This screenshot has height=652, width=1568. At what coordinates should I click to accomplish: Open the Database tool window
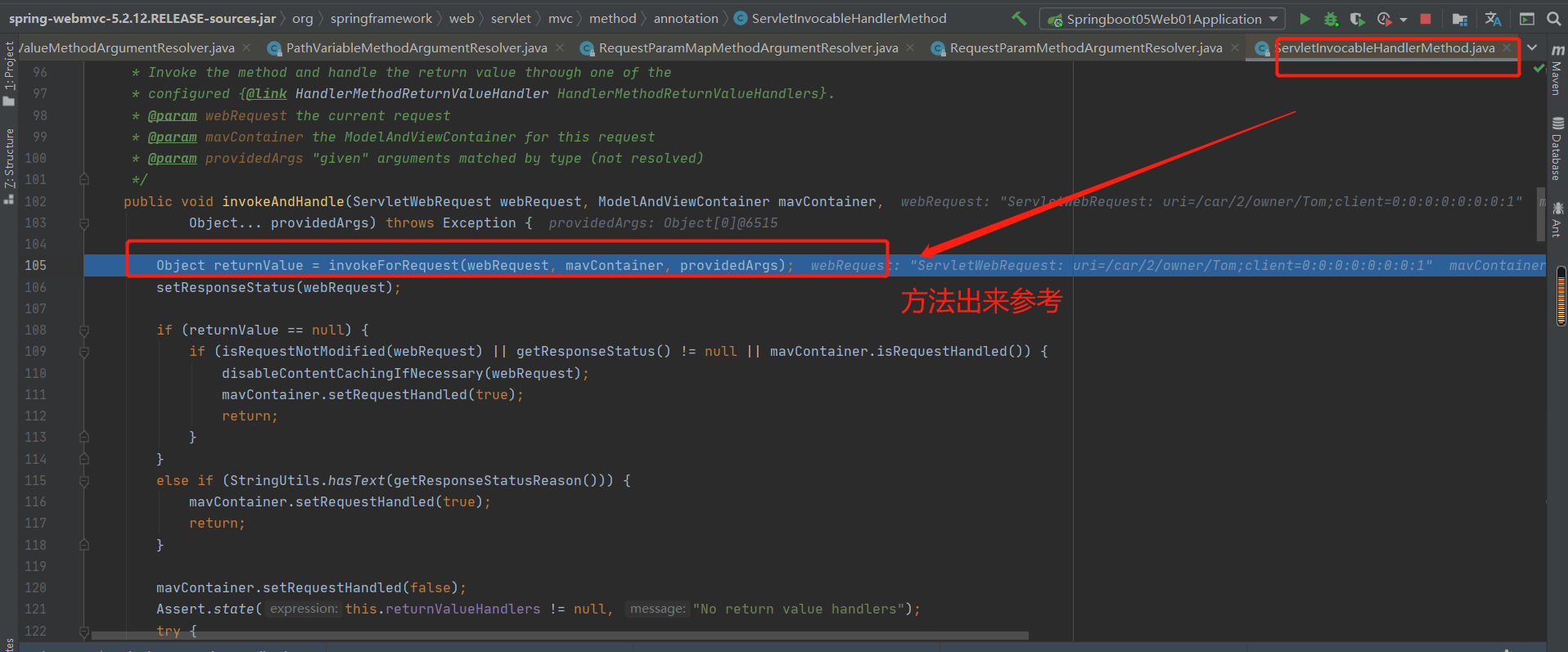pyautogui.click(x=1557, y=149)
